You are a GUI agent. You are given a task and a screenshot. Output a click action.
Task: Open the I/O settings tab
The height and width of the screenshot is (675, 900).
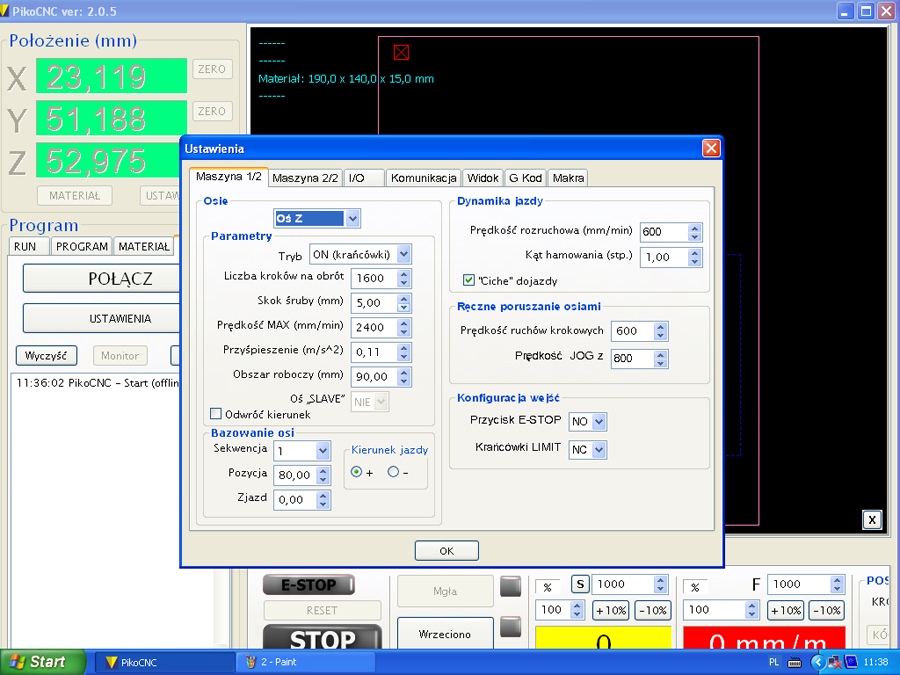pos(364,178)
